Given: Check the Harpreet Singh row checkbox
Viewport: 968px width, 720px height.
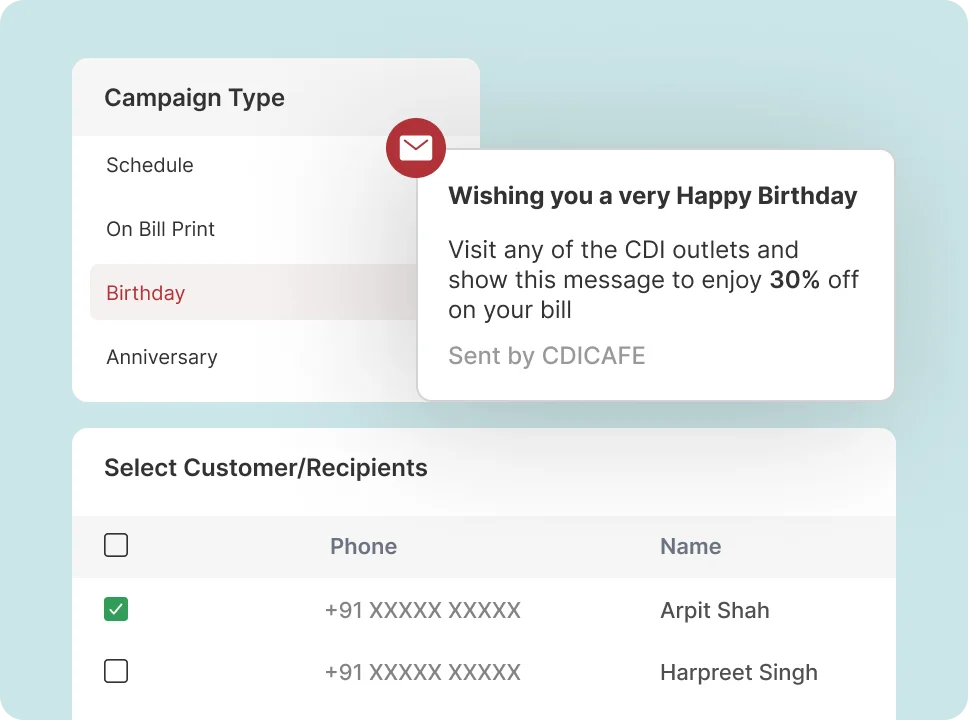Looking at the screenshot, I should pos(116,671).
